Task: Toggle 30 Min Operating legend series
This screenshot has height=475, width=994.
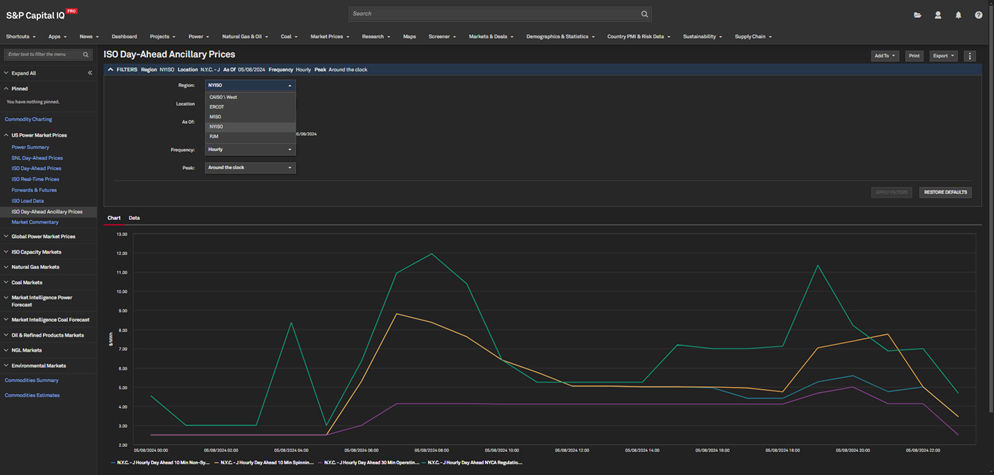Action: pyautogui.click(x=370, y=463)
